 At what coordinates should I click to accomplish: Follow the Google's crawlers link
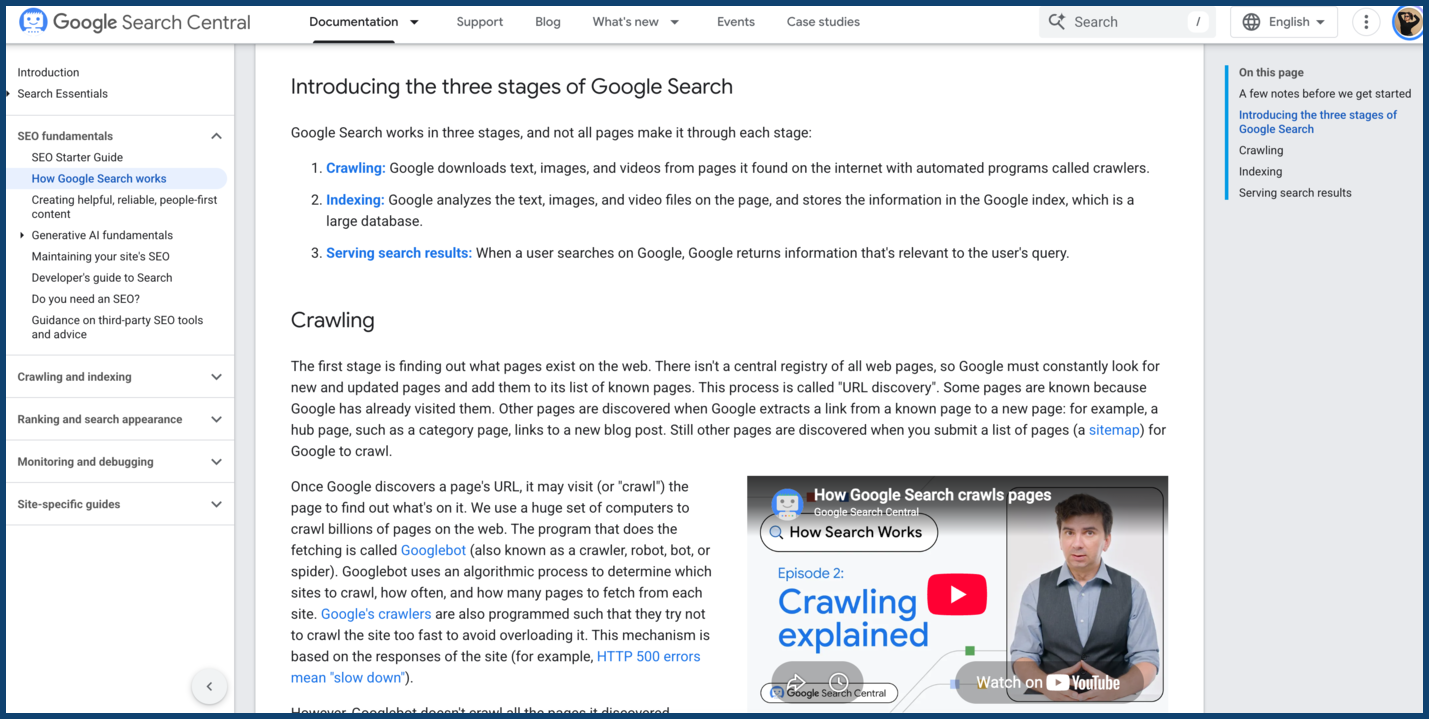(x=376, y=614)
